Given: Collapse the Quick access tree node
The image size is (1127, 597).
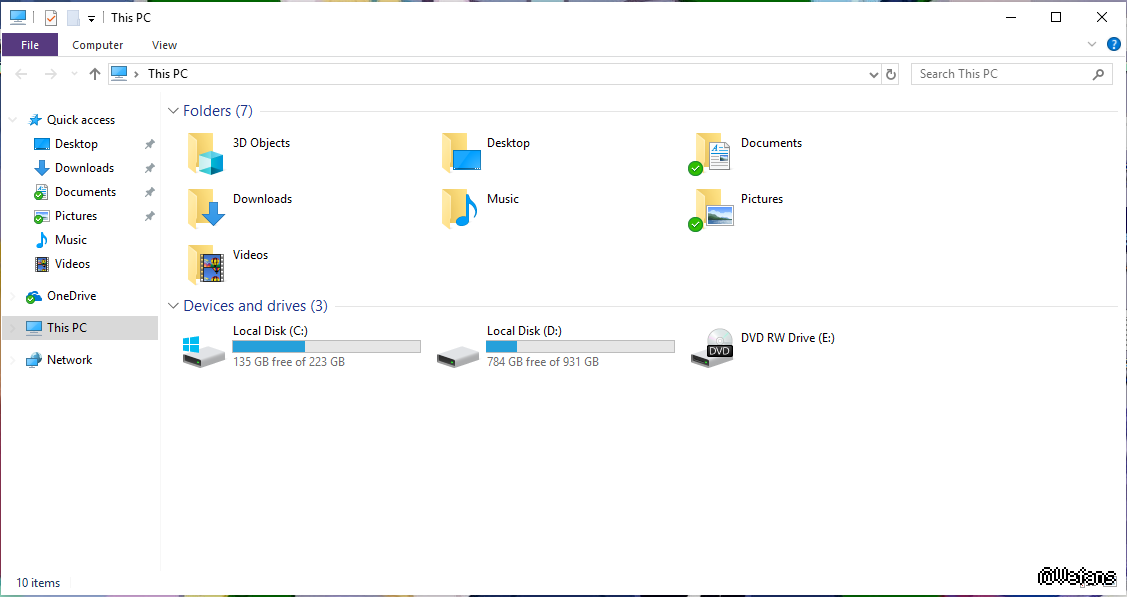Looking at the screenshot, I should (x=13, y=120).
